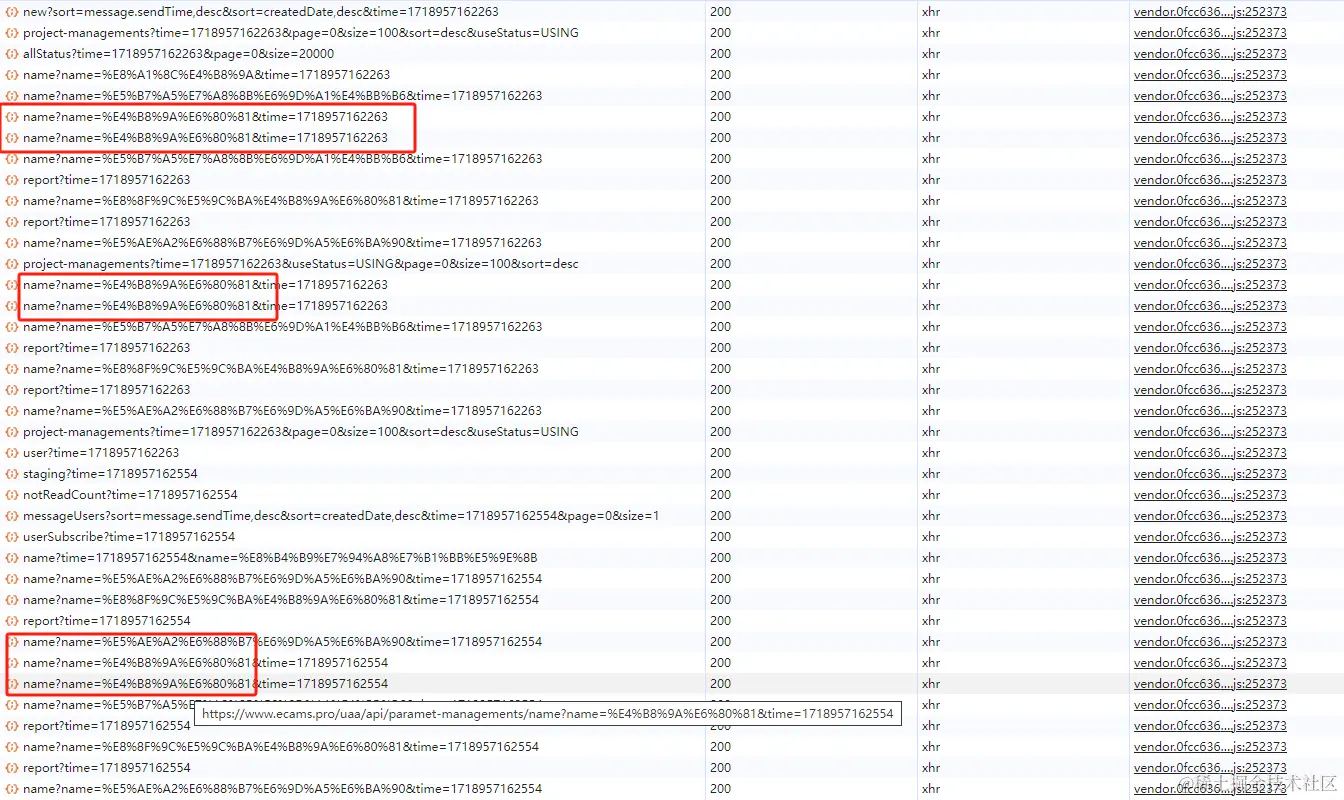Click the xhr type cell in the userSubscribe row
The image size is (1344, 800).
(x=931, y=537)
